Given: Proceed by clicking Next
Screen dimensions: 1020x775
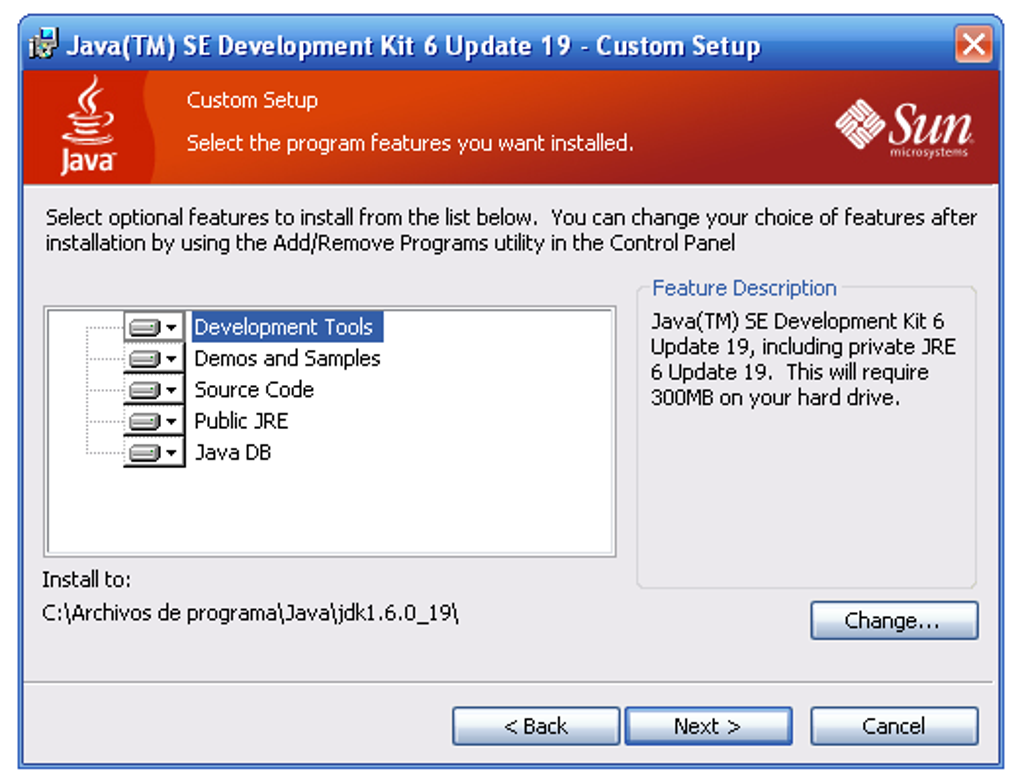Looking at the screenshot, I should point(708,726).
